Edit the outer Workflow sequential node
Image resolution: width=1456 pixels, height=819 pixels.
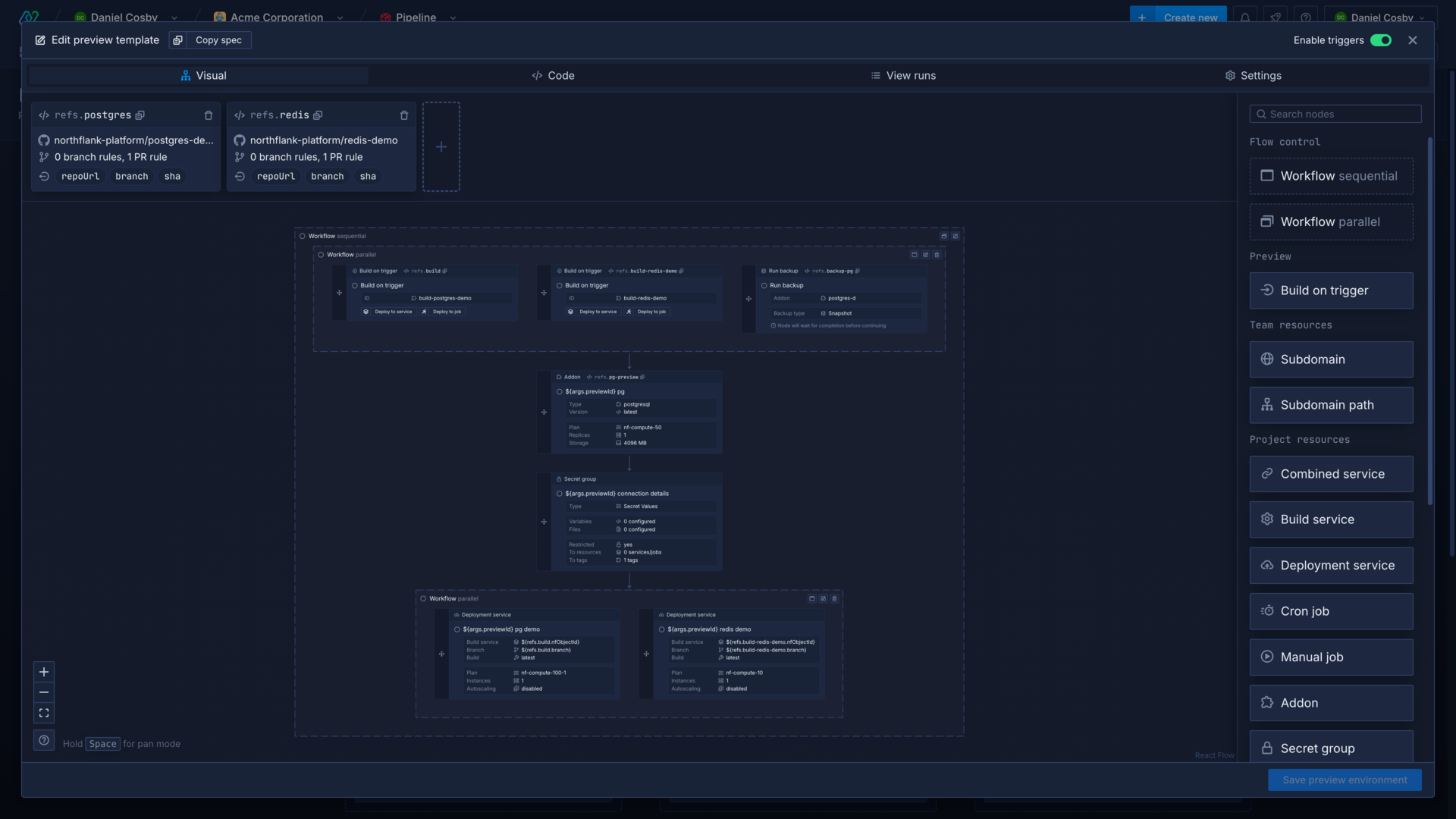[x=955, y=236]
